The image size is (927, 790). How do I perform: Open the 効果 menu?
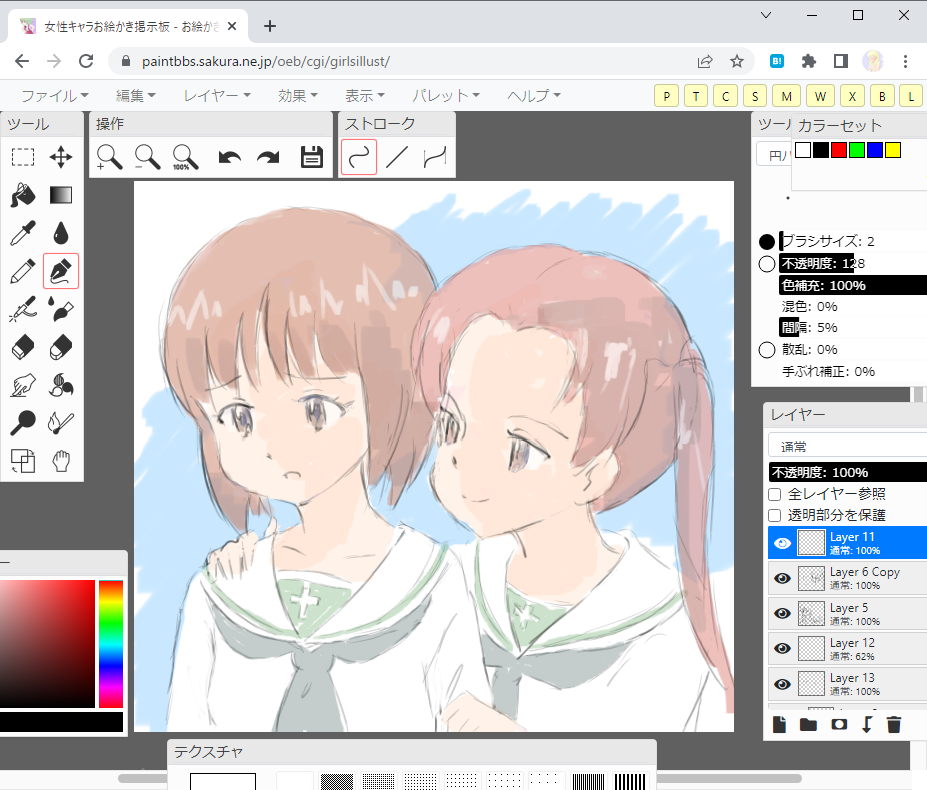[298, 96]
